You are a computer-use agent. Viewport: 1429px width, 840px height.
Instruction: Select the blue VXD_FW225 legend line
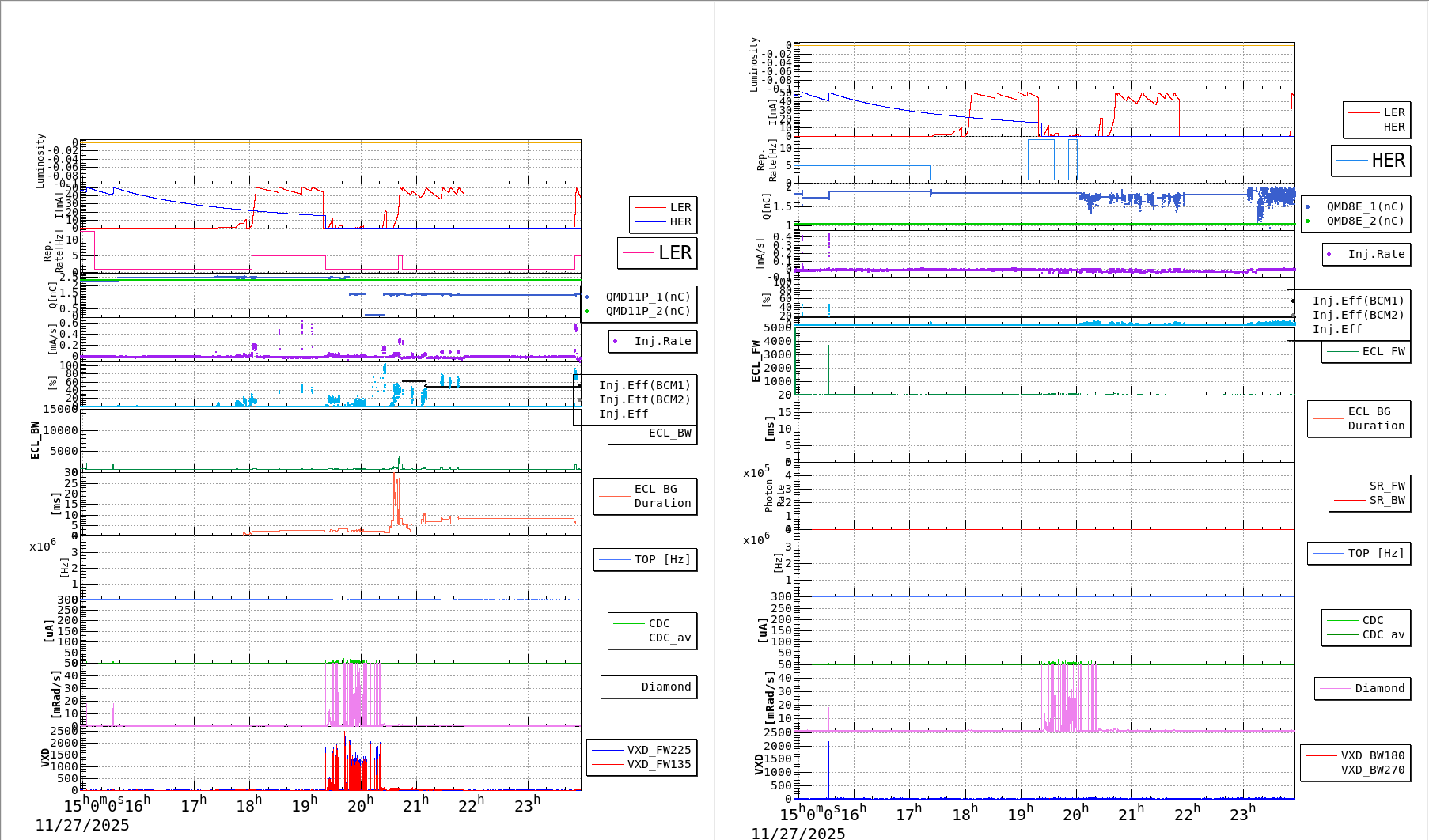point(607,751)
